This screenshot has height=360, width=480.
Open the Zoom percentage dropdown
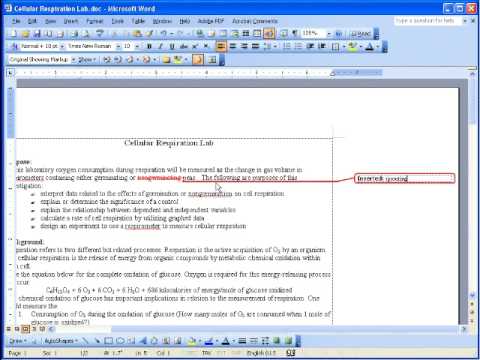329,34
